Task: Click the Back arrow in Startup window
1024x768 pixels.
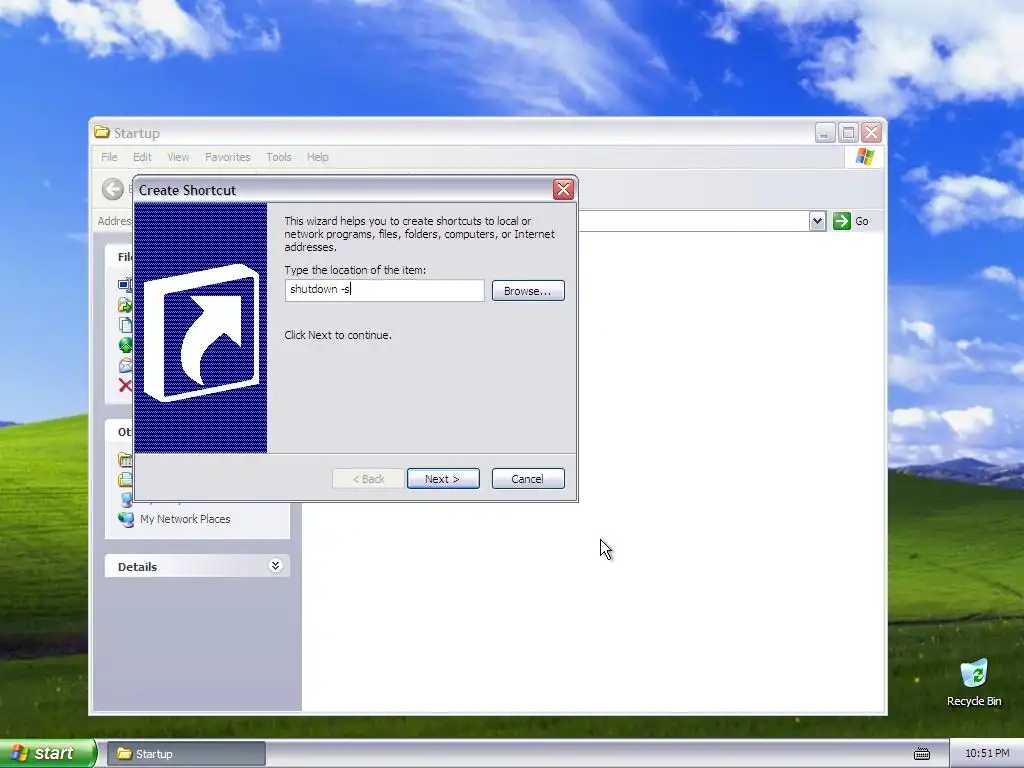Action: 113,189
